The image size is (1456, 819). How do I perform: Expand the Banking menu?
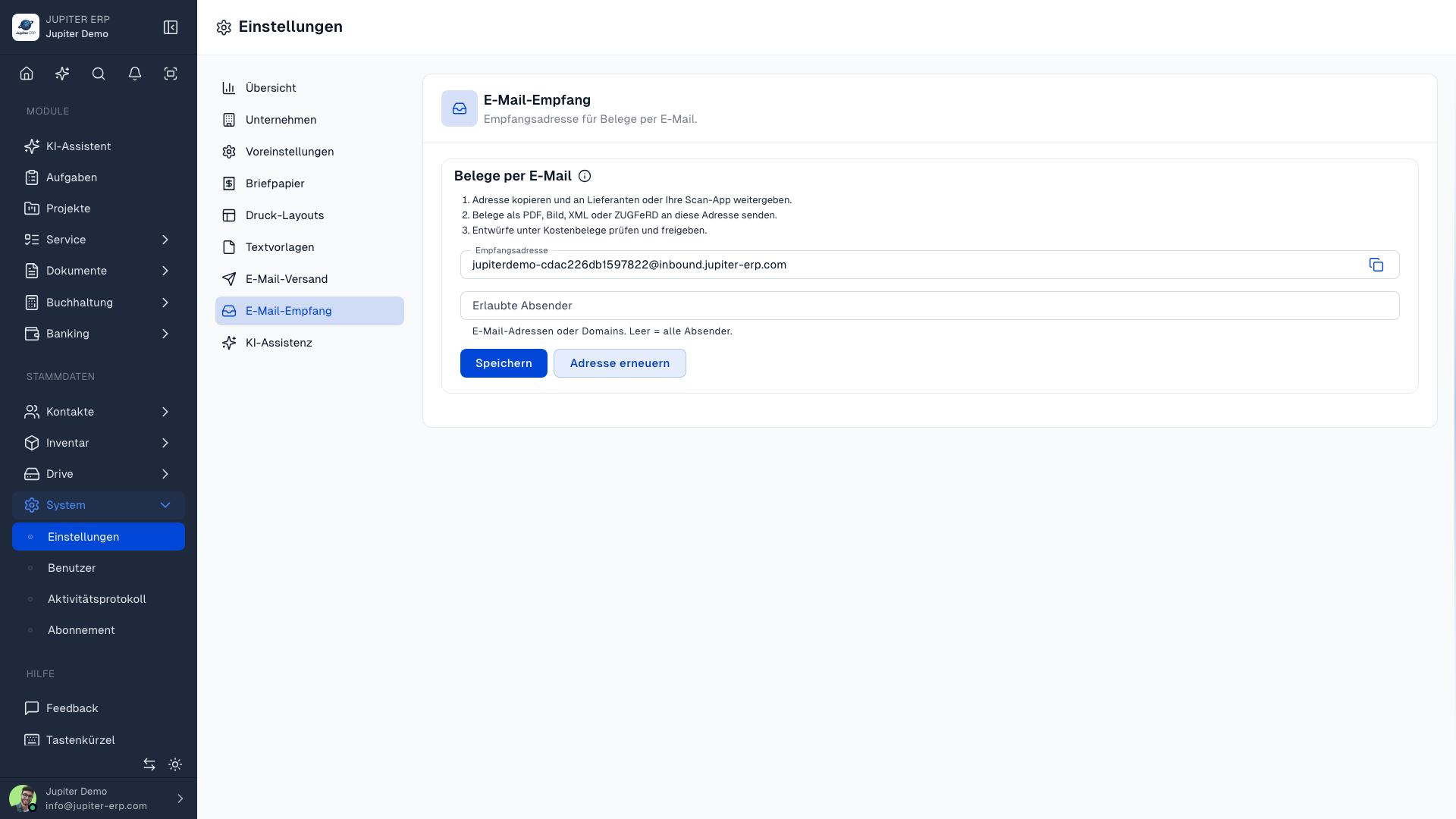(x=99, y=334)
